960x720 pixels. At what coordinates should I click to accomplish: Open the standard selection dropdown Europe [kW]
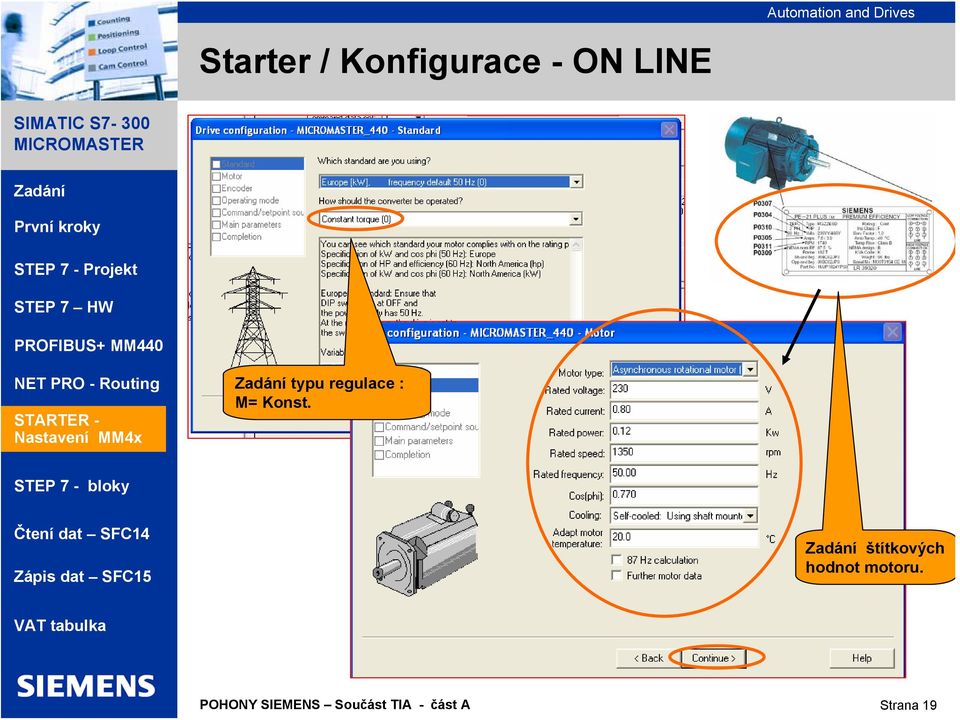click(576, 182)
